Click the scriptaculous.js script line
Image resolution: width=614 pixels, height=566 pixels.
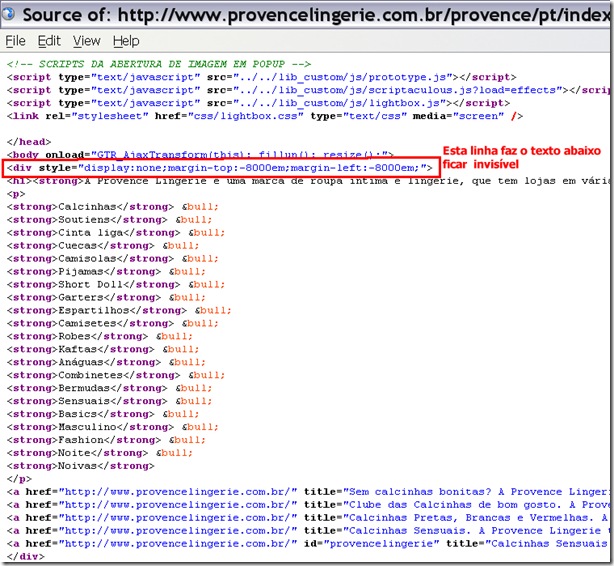(x=308, y=90)
